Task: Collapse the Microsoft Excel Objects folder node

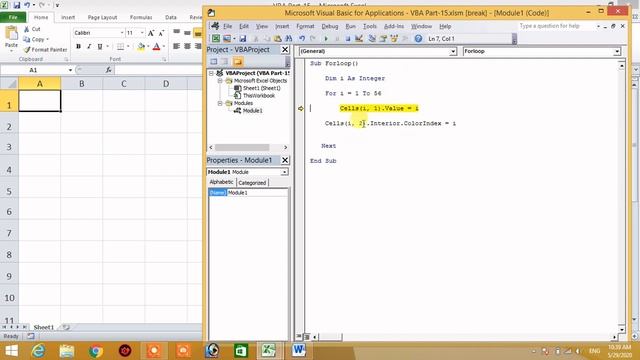Action: pyautogui.click(x=220, y=81)
